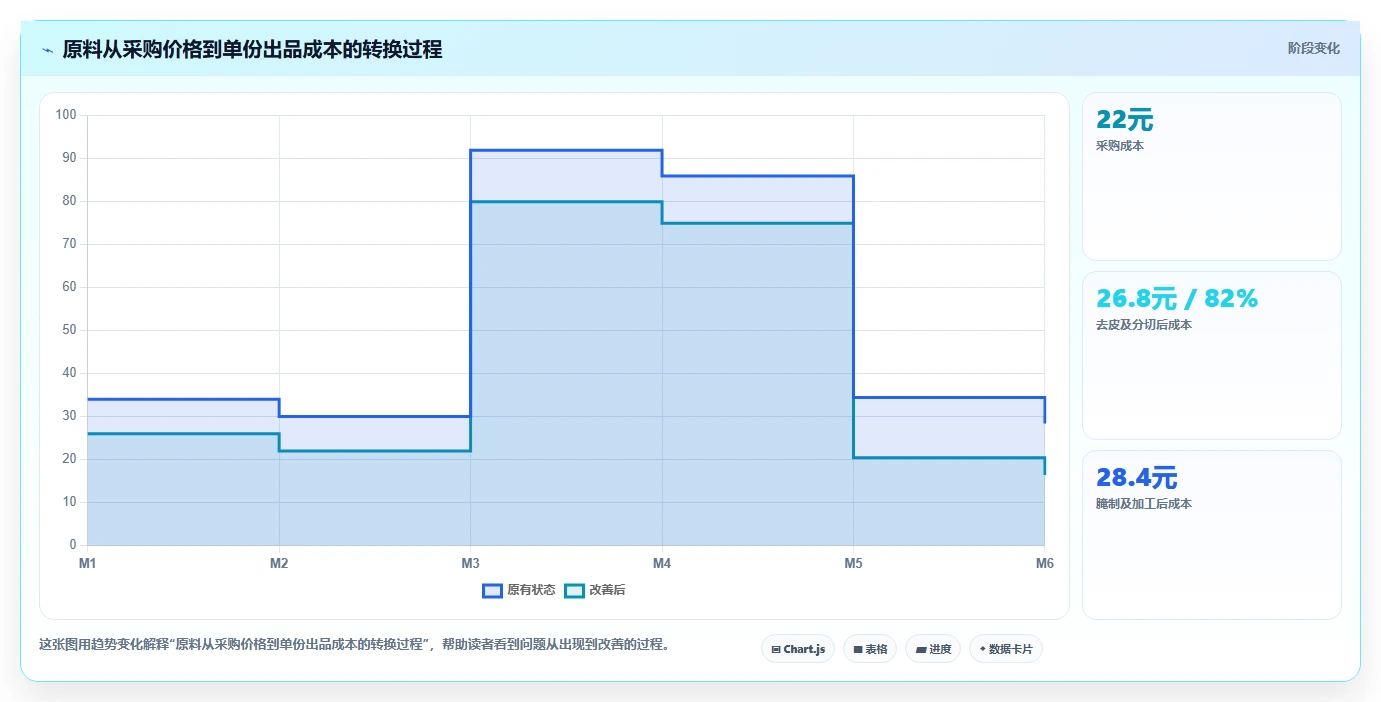Toggle the 改善后 legend item
1381x702 pixels.
point(595,590)
